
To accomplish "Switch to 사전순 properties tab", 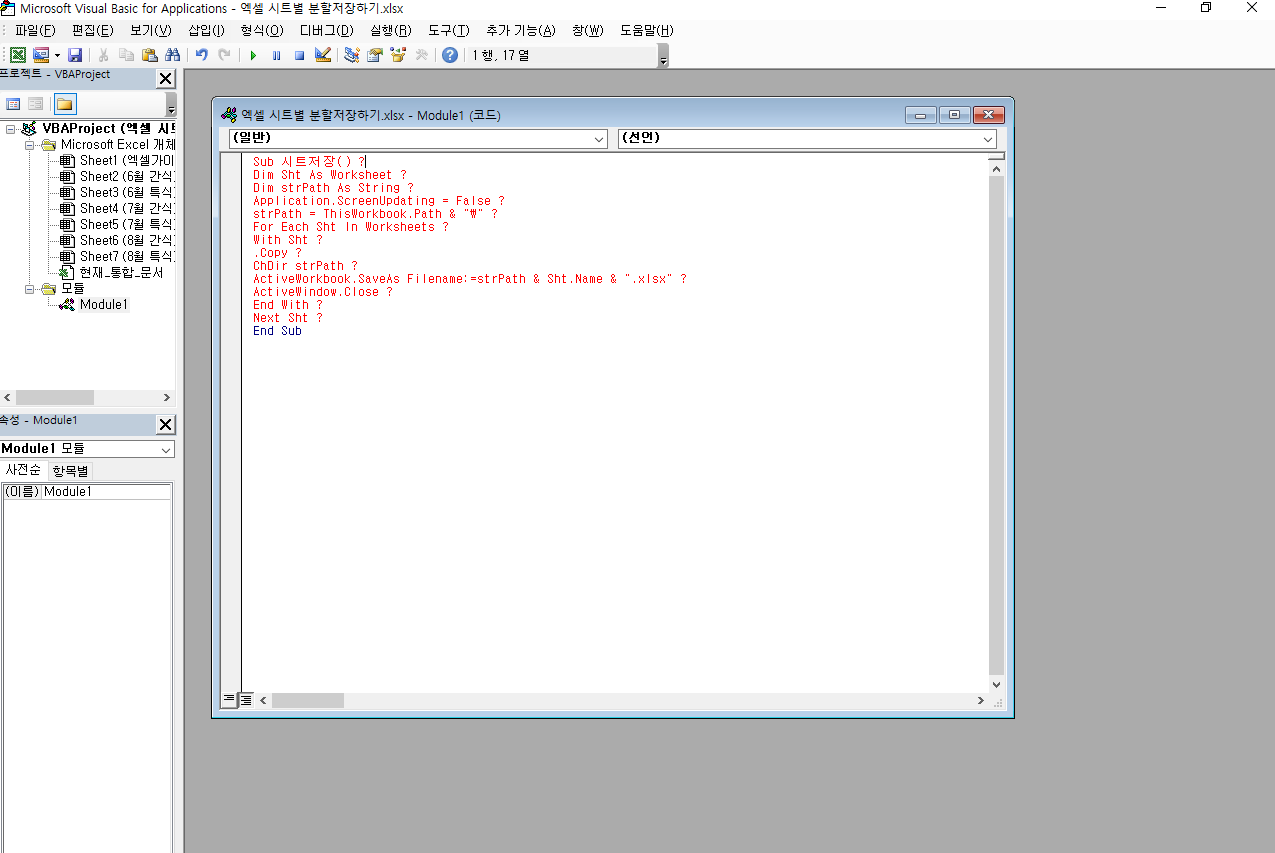I will pos(23,470).
